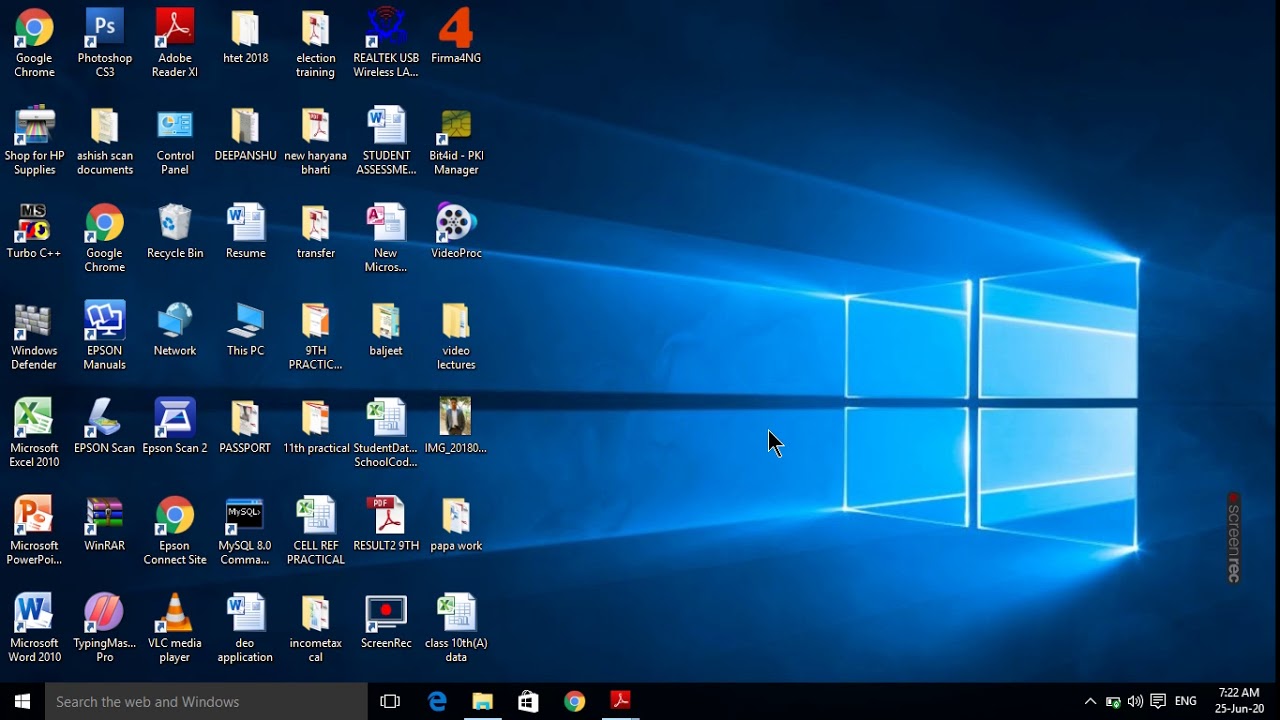
Task: Select the PASSPORT folder
Action: (245, 427)
